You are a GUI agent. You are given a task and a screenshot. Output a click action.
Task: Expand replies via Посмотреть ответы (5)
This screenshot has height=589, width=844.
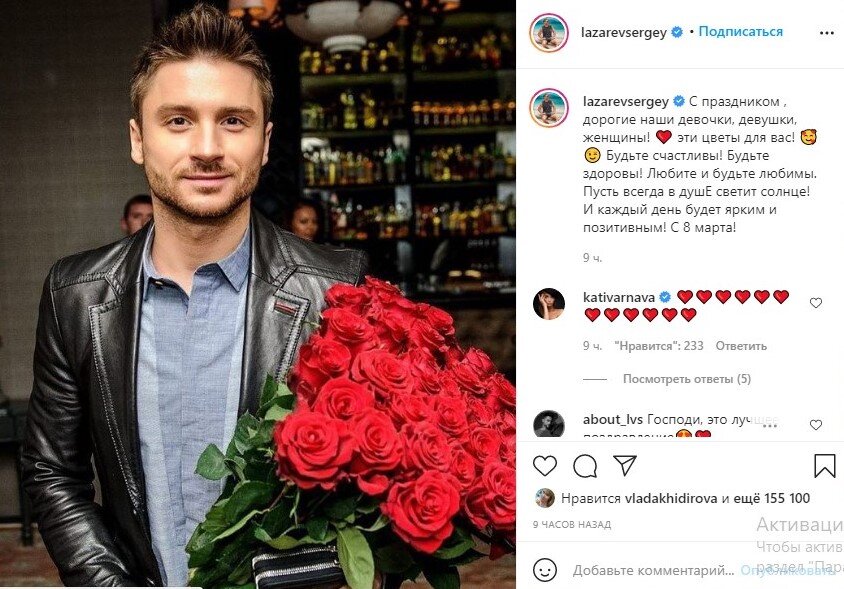point(686,379)
